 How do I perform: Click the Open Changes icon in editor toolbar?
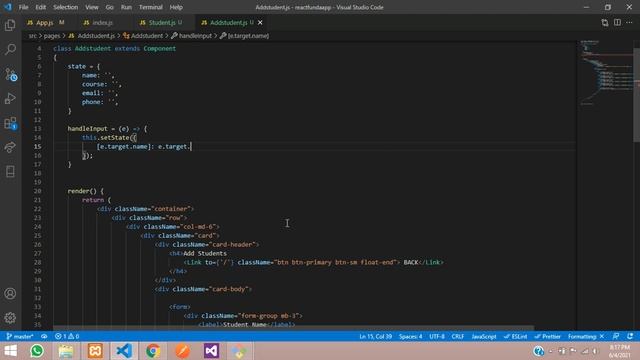pos(604,22)
